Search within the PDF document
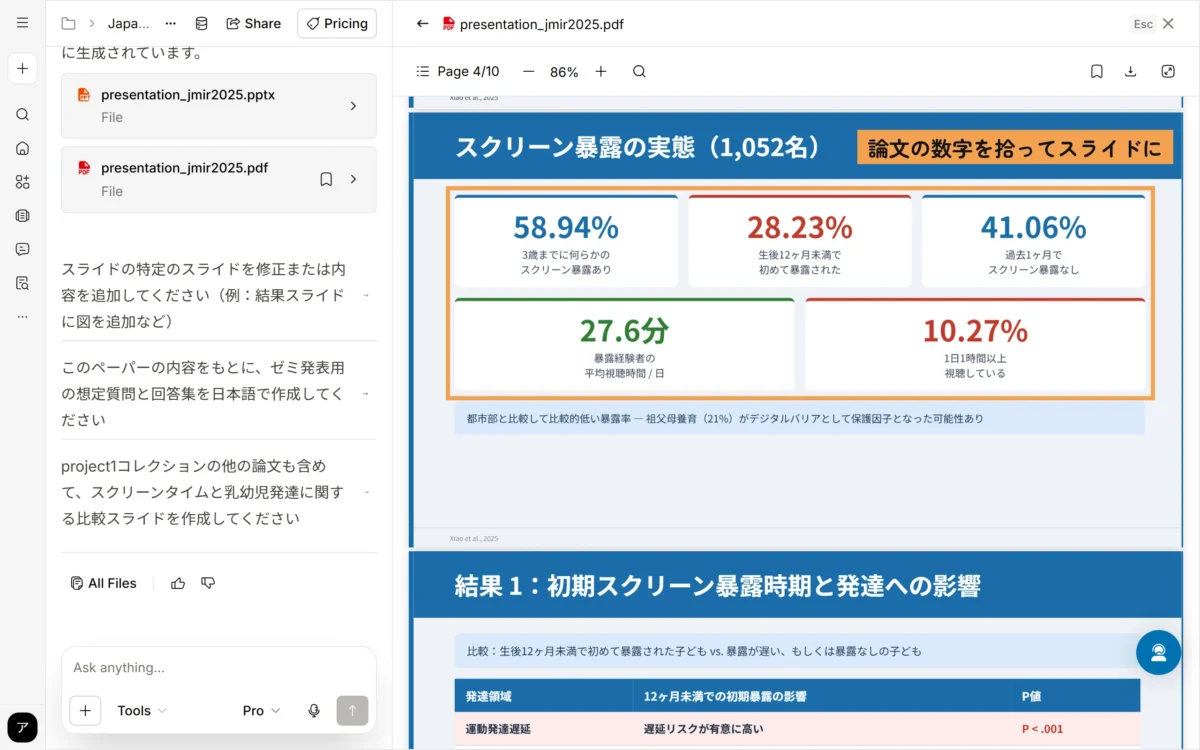1200x750 pixels. [x=639, y=71]
